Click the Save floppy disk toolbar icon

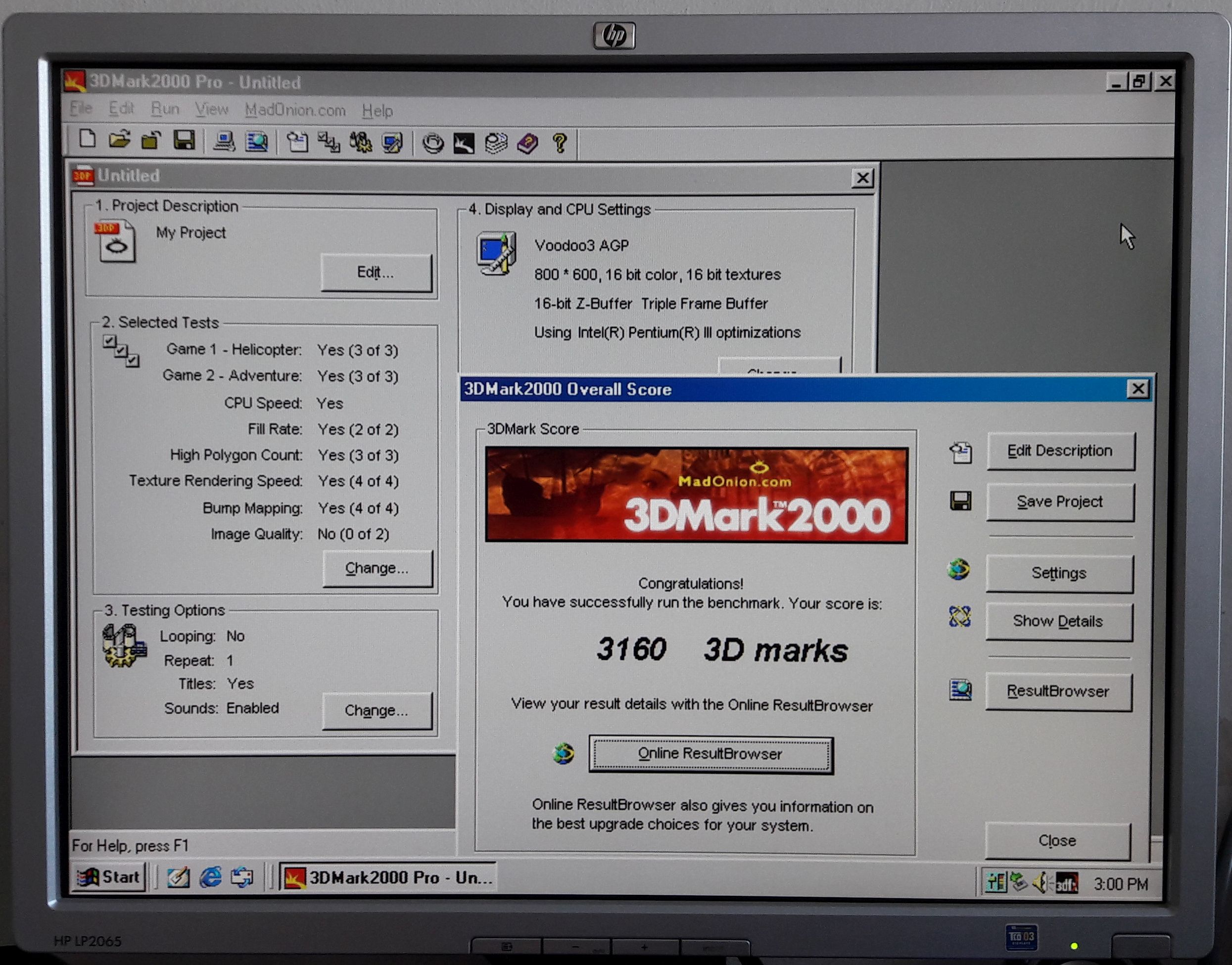click(184, 140)
